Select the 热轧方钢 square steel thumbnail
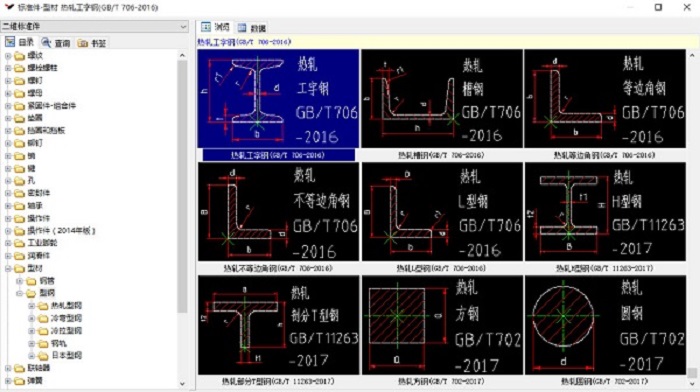The height and width of the screenshot is (392, 700). point(442,325)
